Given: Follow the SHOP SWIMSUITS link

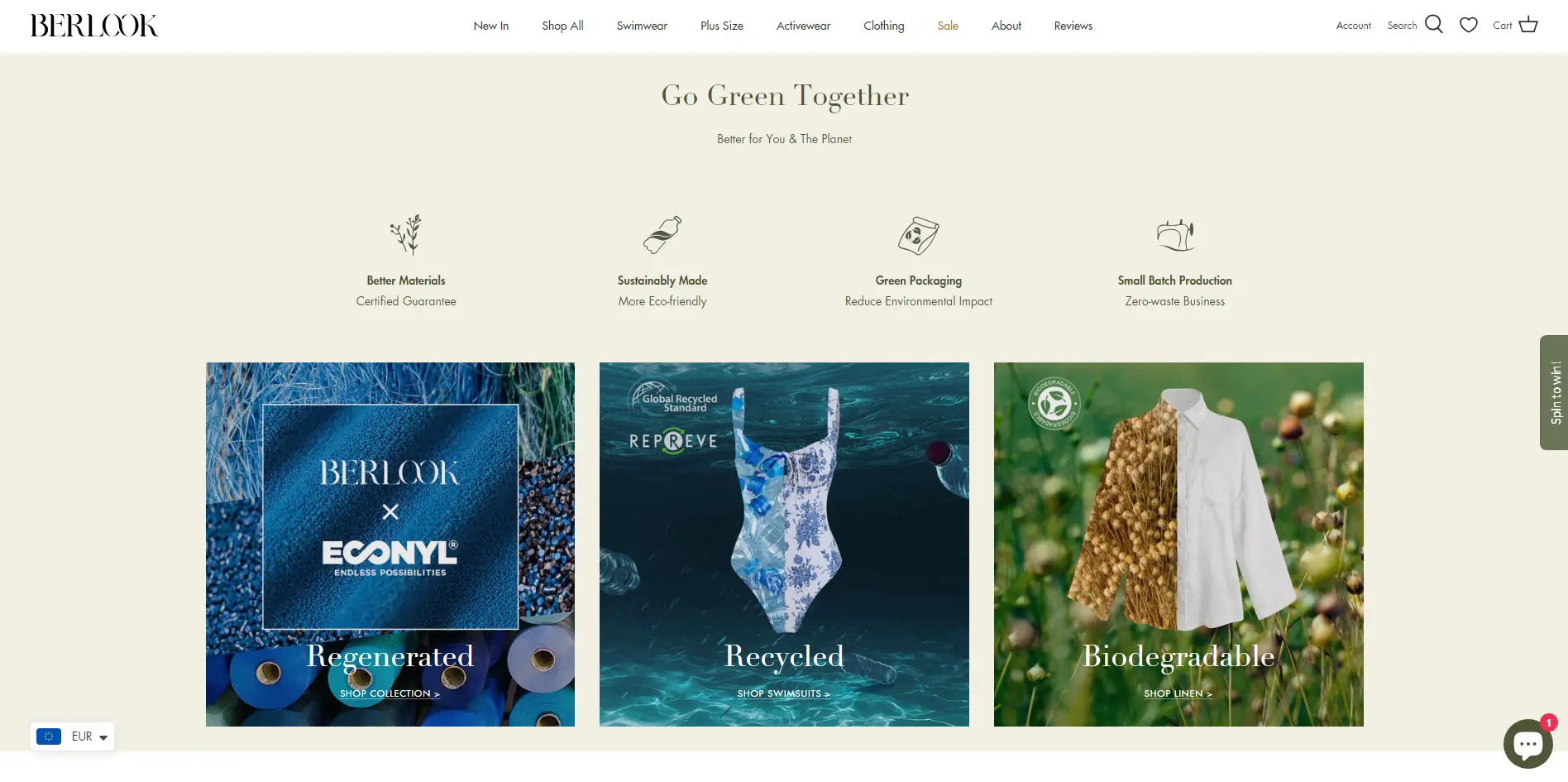Looking at the screenshot, I should (784, 693).
